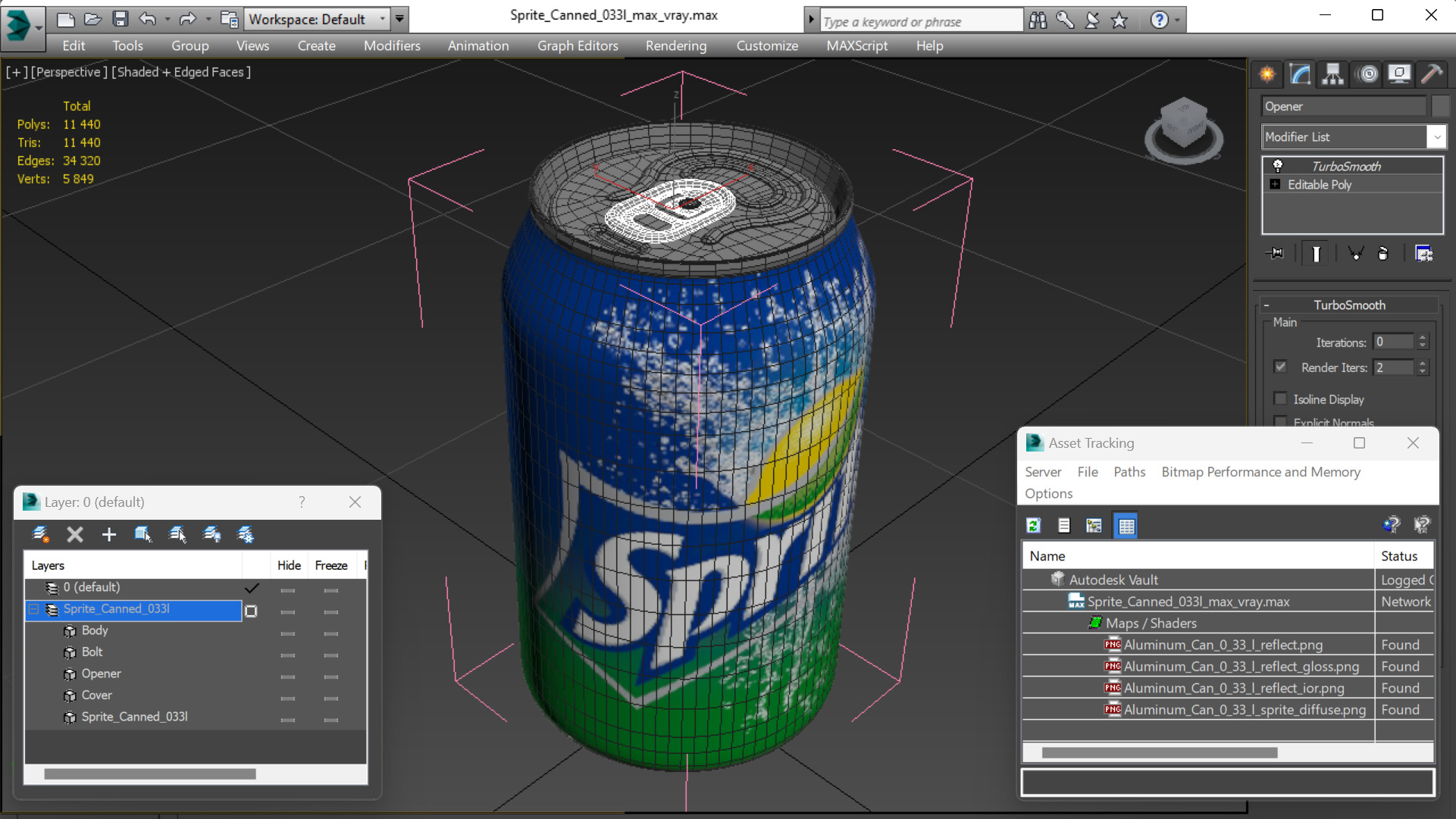Toggle Show End Result icon

coord(1316,254)
